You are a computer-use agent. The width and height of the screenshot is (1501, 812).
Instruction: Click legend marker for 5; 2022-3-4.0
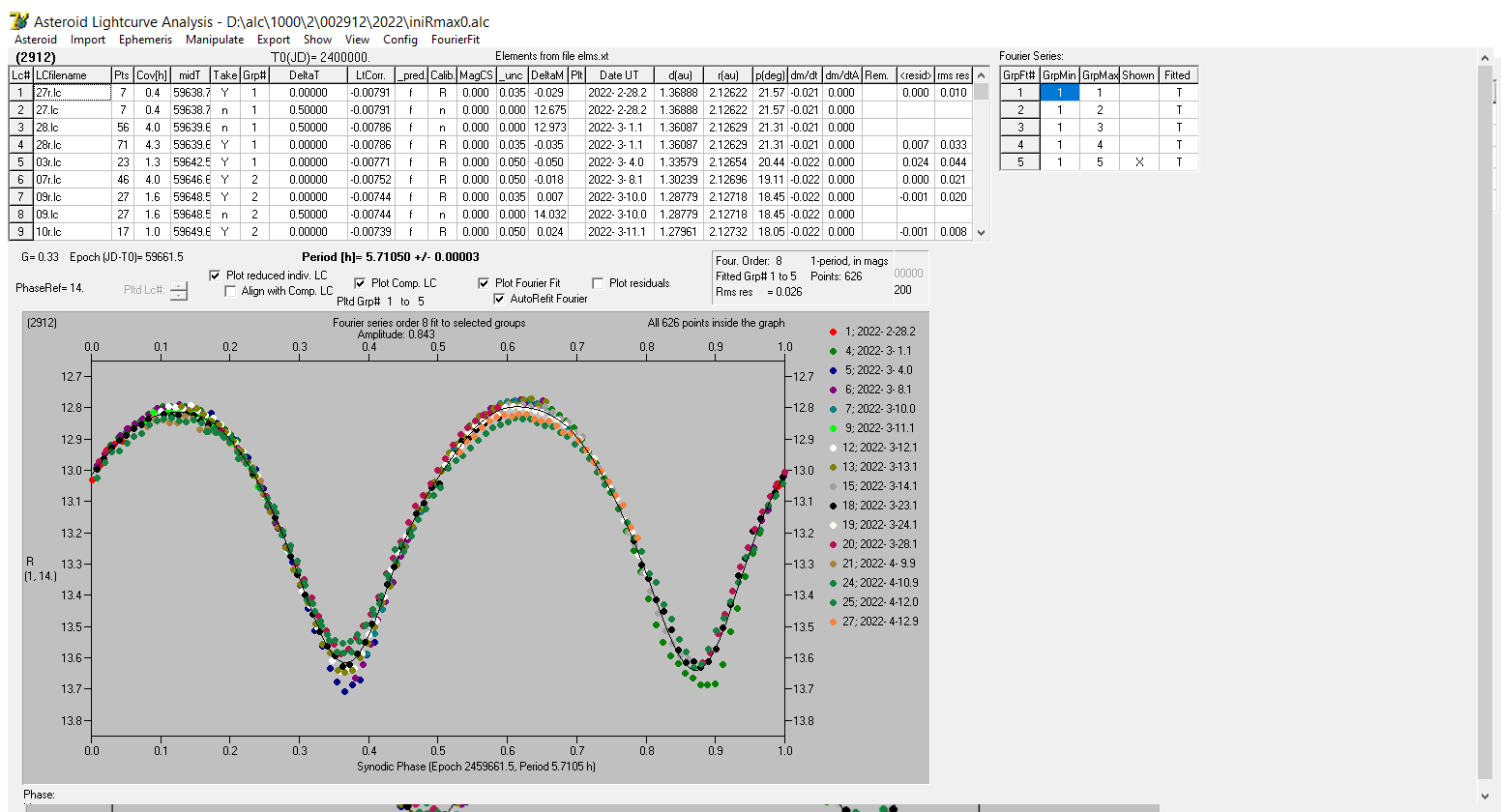pos(833,370)
